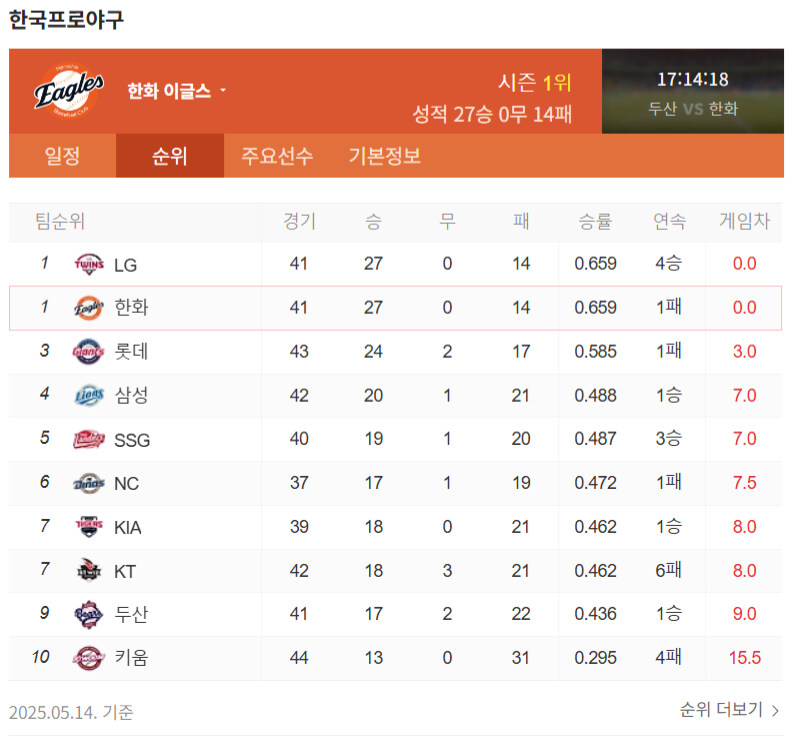Viewport: 789px width, 739px height.
Task: Click the 두산 Bears team logo
Action: 89,614
